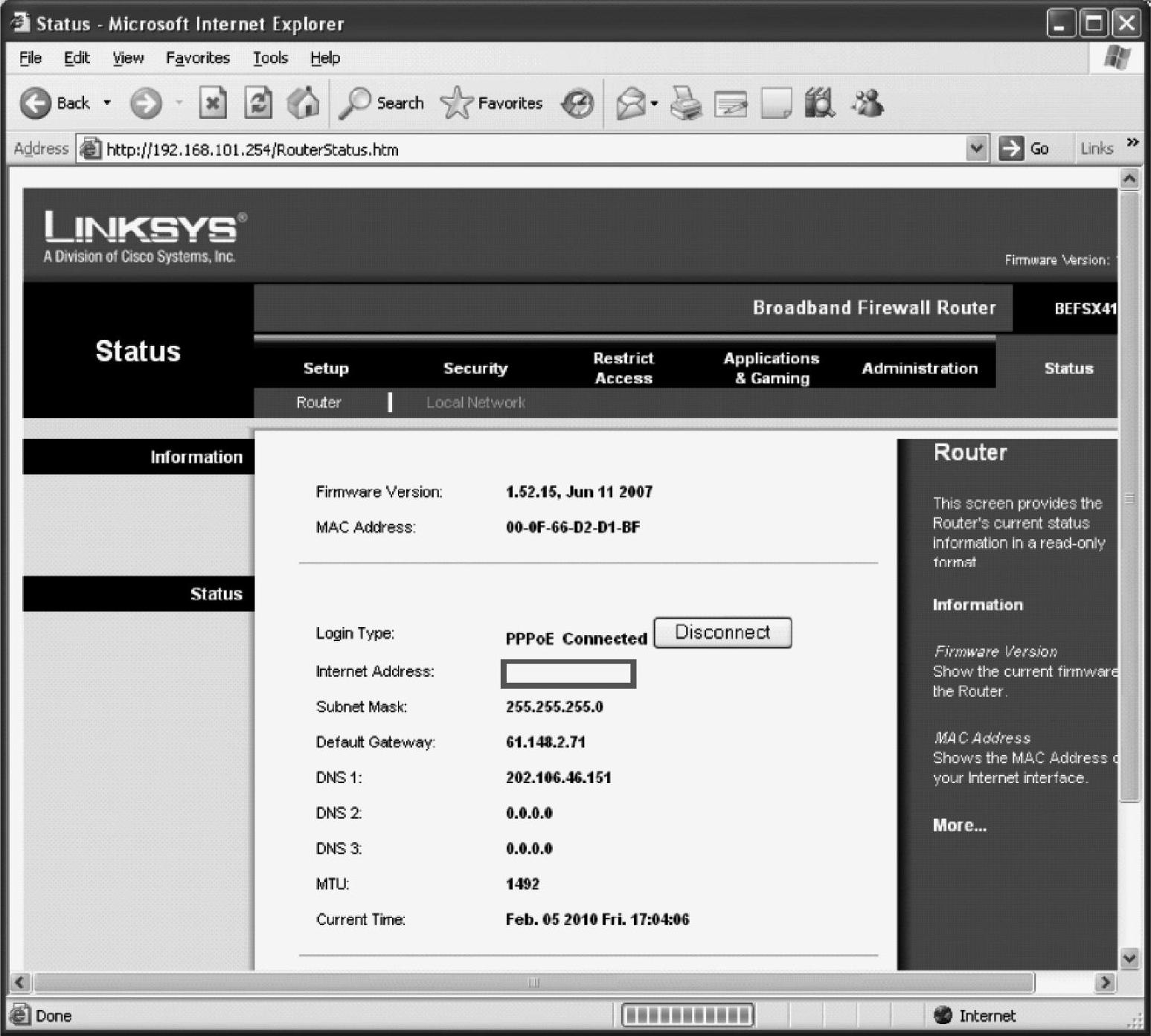This screenshot has height=1036, width=1151.
Task: Open the Edit menu
Action: 77,58
